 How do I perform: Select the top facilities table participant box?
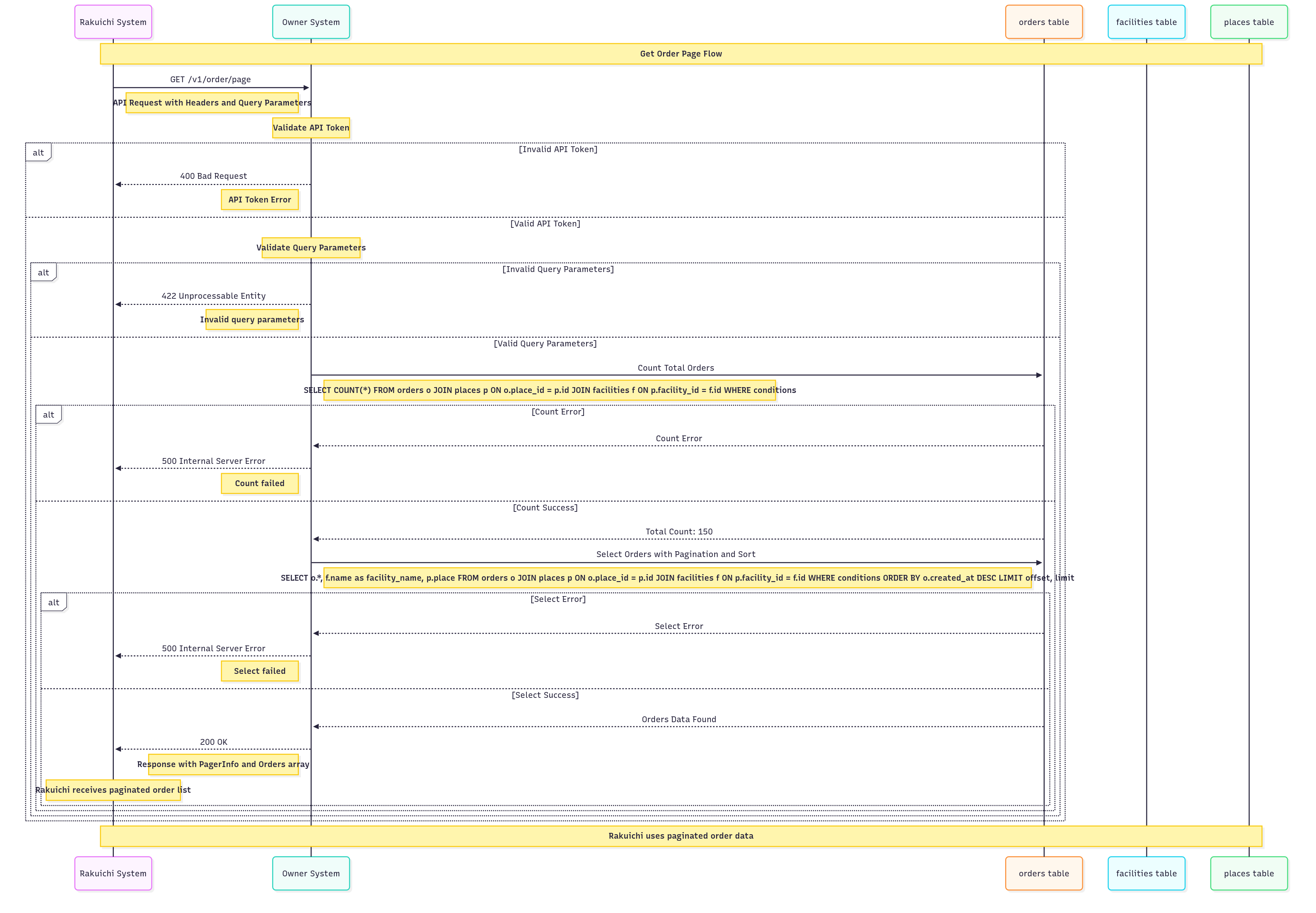click(x=1145, y=22)
